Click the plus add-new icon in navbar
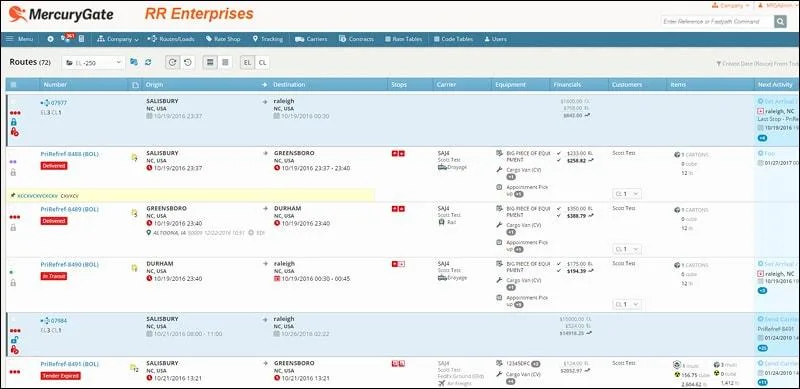Image resolution: width=800 pixels, height=389 pixels. pyautogui.click(x=50, y=39)
